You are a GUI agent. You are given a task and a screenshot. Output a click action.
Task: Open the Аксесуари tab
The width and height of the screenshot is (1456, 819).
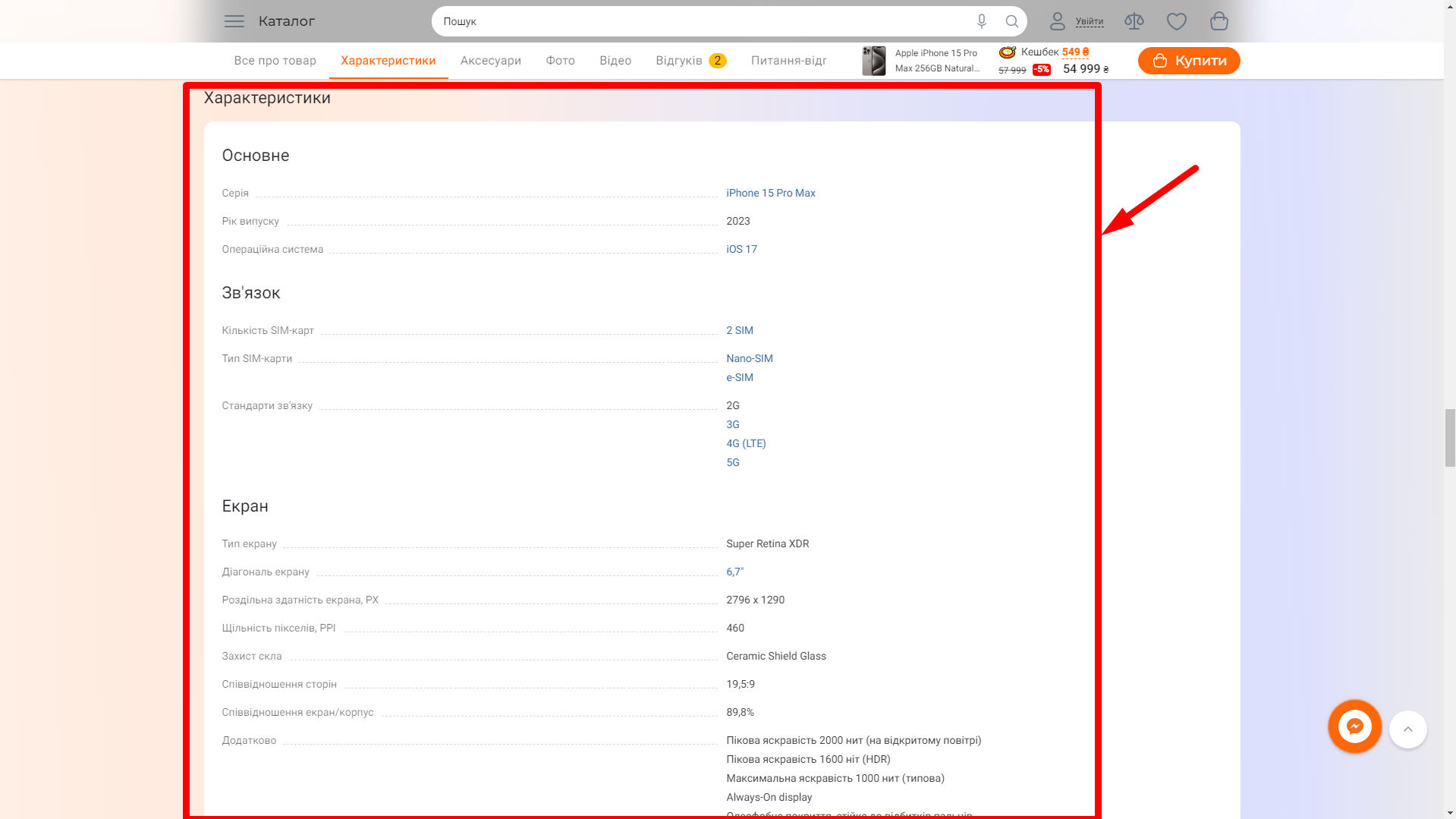pyautogui.click(x=490, y=61)
